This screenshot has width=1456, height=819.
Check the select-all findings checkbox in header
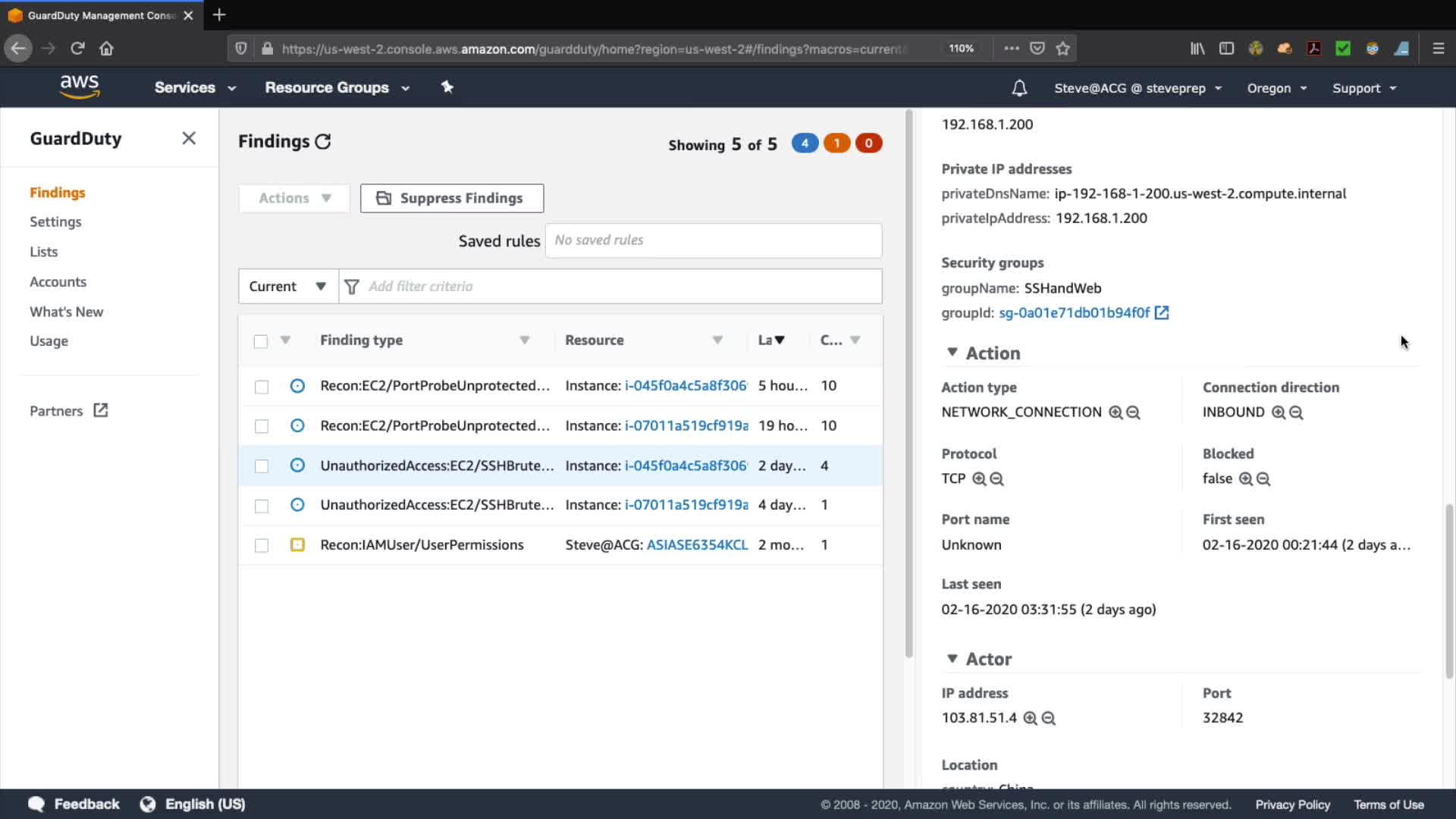(261, 341)
